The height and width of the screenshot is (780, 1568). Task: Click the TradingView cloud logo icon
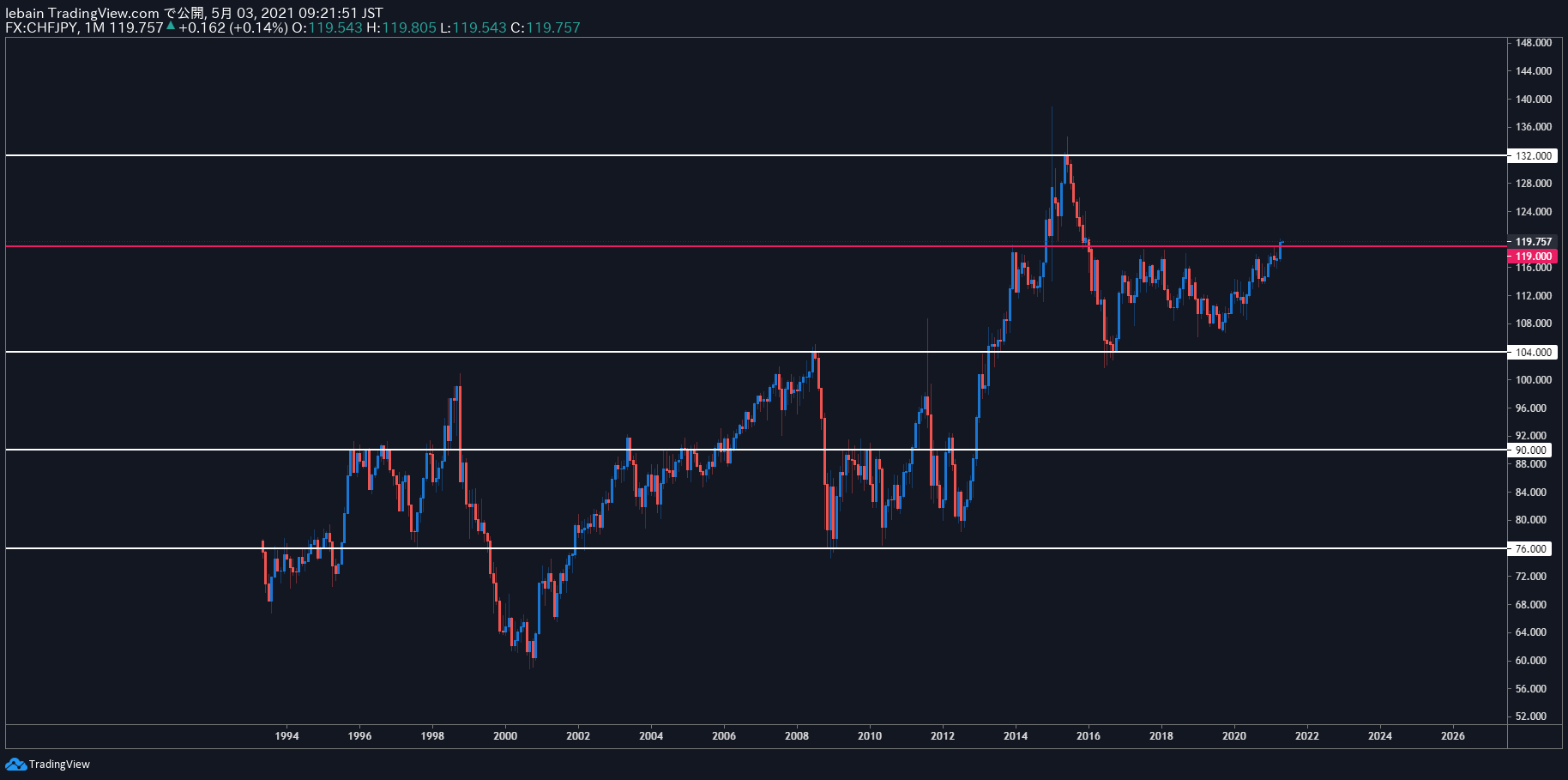[x=15, y=764]
